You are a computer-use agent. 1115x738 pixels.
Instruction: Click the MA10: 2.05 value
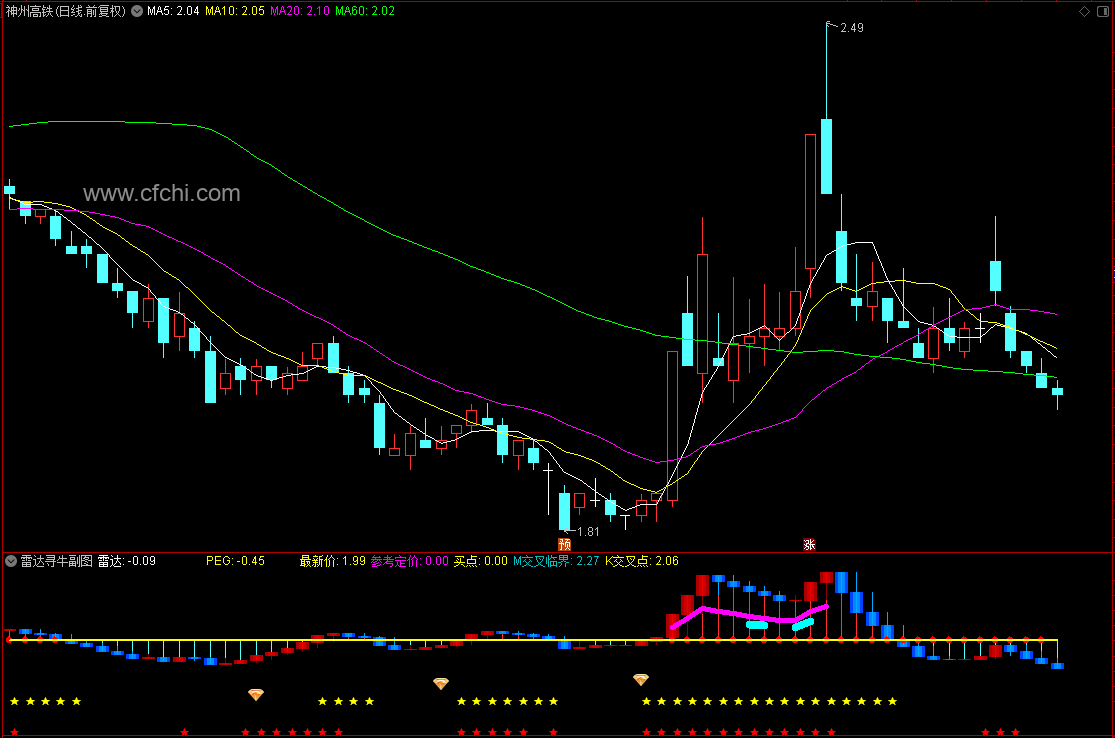[235, 11]
